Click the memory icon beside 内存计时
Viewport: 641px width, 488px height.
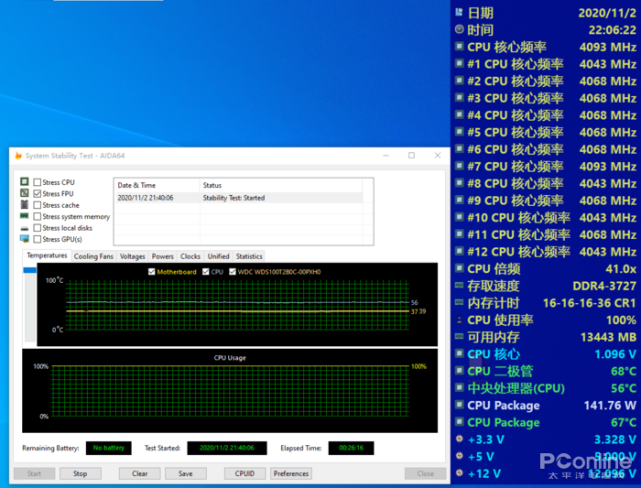coord(459,302)
